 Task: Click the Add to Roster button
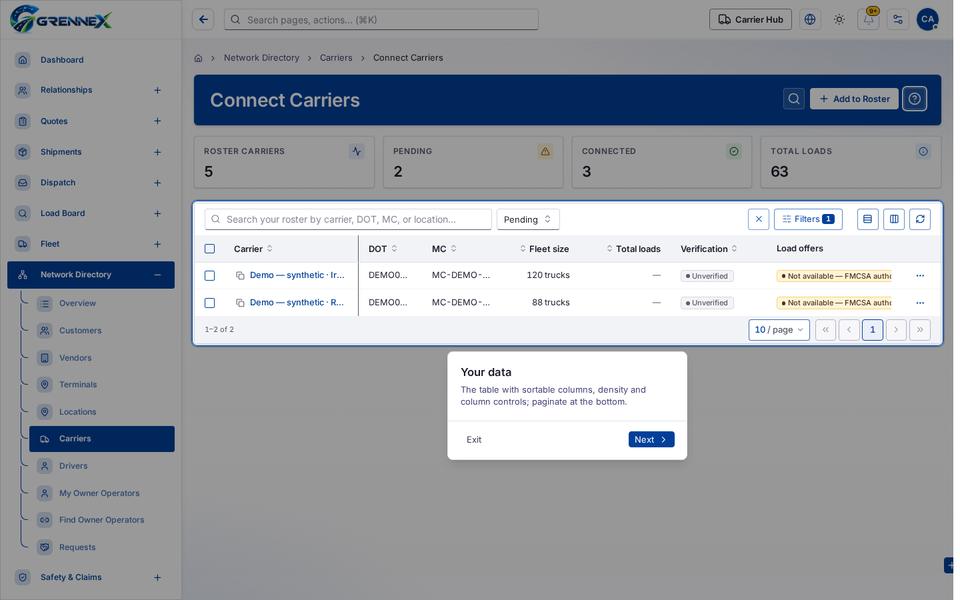854,99
